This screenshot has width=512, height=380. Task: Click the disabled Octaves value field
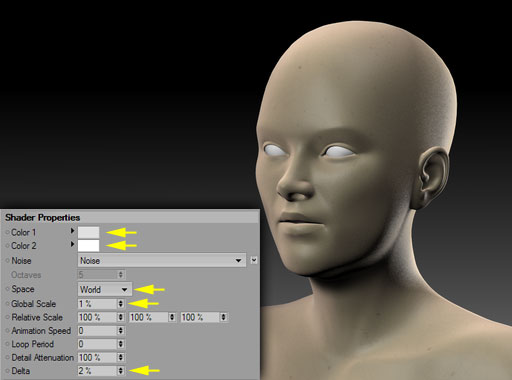tap(97, 275)
